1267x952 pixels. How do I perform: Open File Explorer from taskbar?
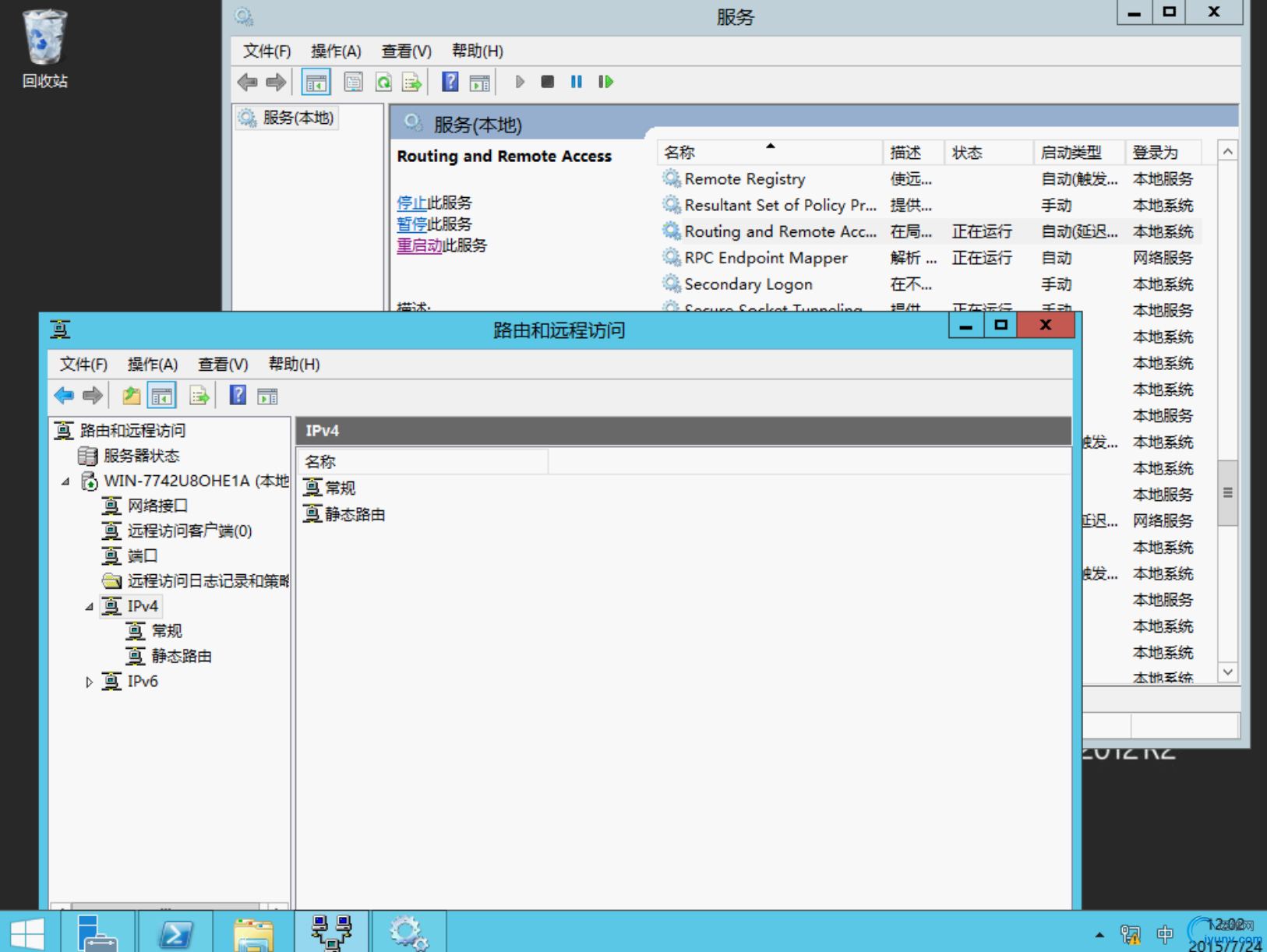click(x=253, y=933)
